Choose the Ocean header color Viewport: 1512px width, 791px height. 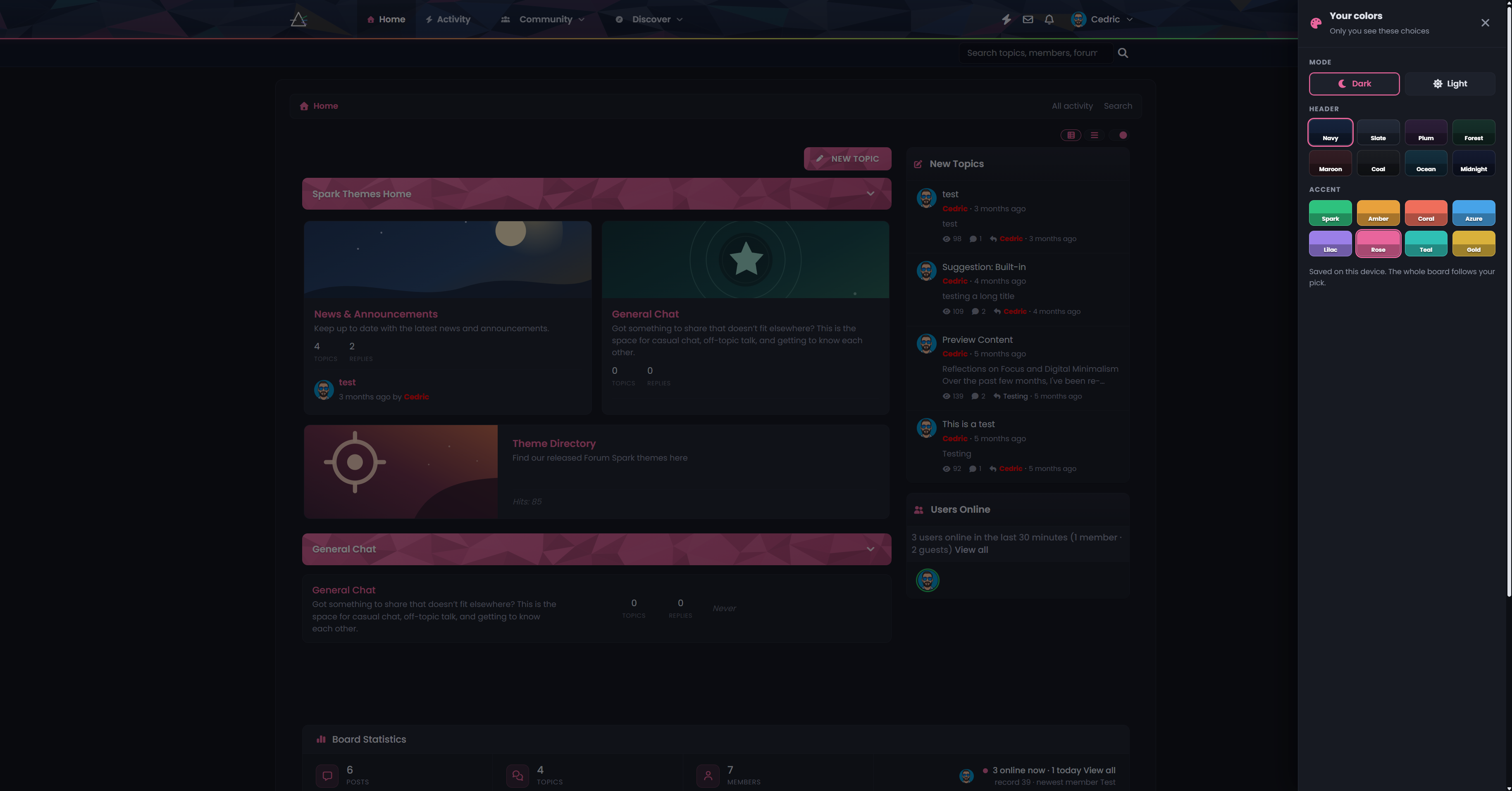[1426, 163]
